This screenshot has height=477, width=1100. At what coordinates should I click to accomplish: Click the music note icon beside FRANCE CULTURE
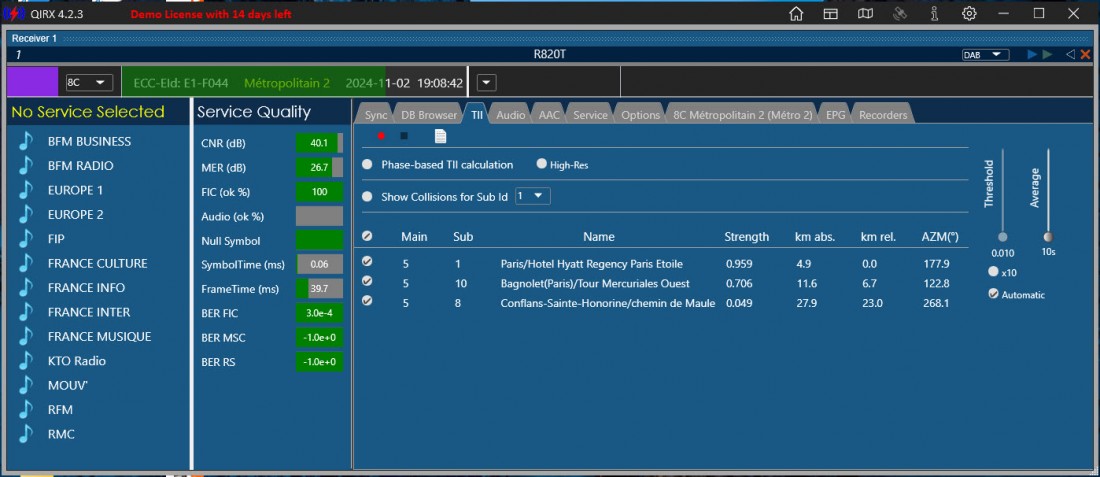(x=26, y=263)
